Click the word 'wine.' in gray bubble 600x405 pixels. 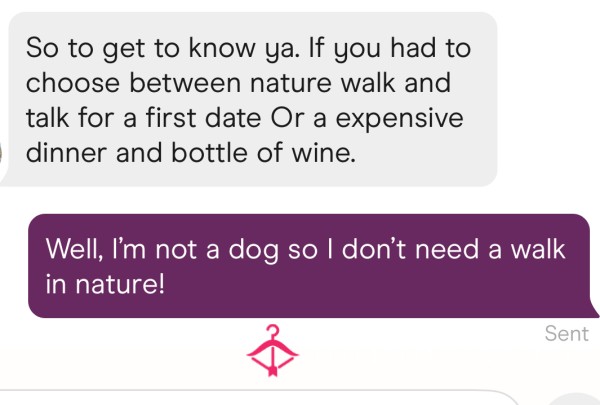click(324, 152)
